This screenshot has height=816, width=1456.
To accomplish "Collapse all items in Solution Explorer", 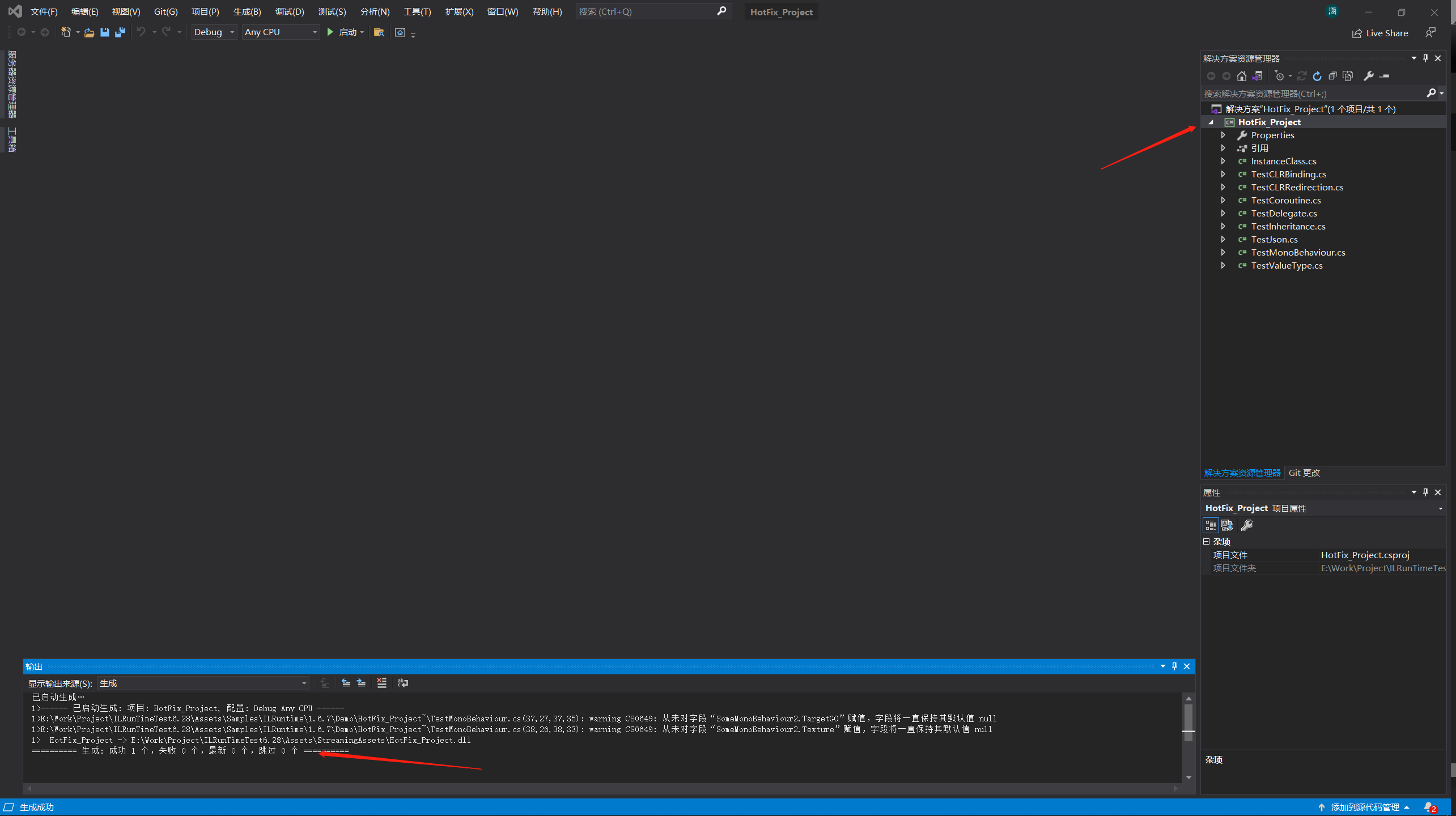I will point(1333,75).
